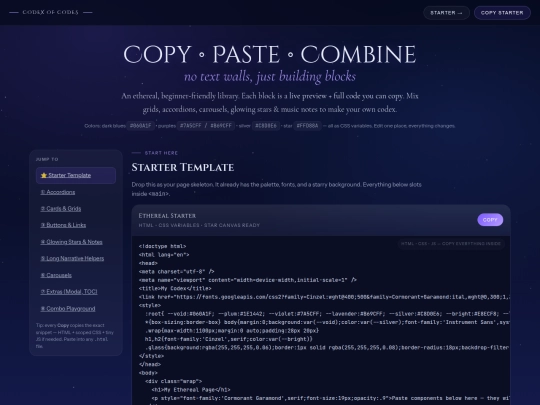Click the JUMP TO sidebar label
This screenshot has width=540, height=405.
tap(47, 159)
